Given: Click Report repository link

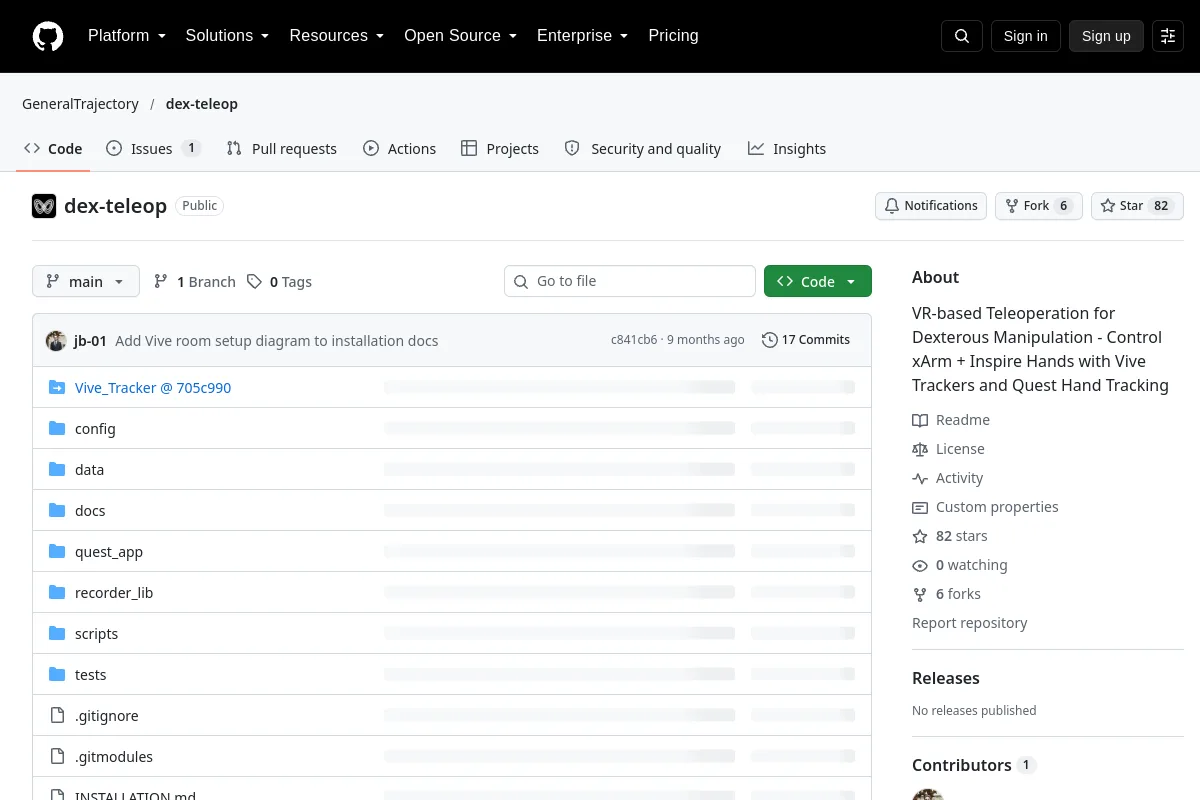Looking at the screenshot, I should tap(970, 623).
